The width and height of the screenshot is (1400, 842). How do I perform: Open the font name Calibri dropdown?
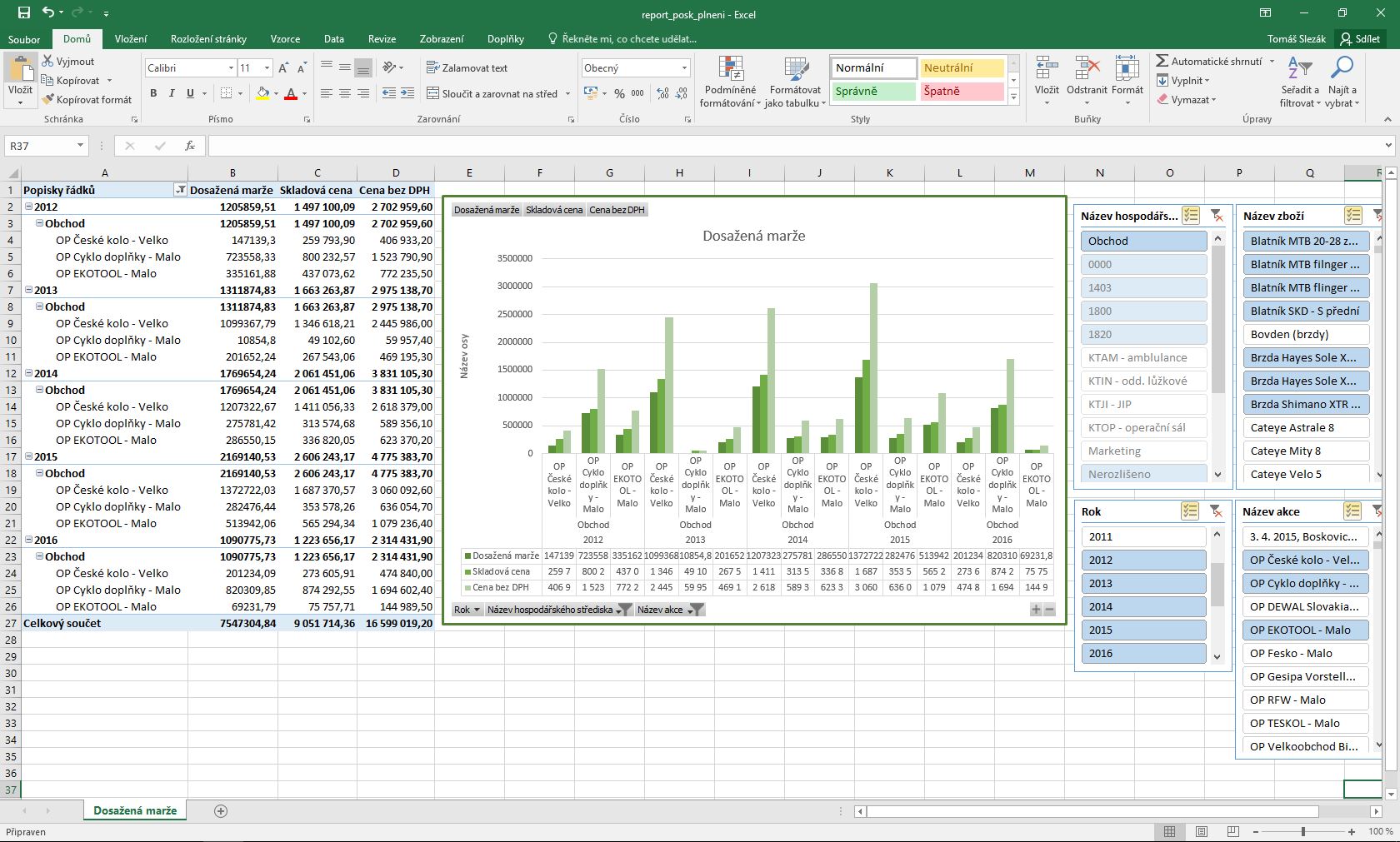click(x=231, y=68)
